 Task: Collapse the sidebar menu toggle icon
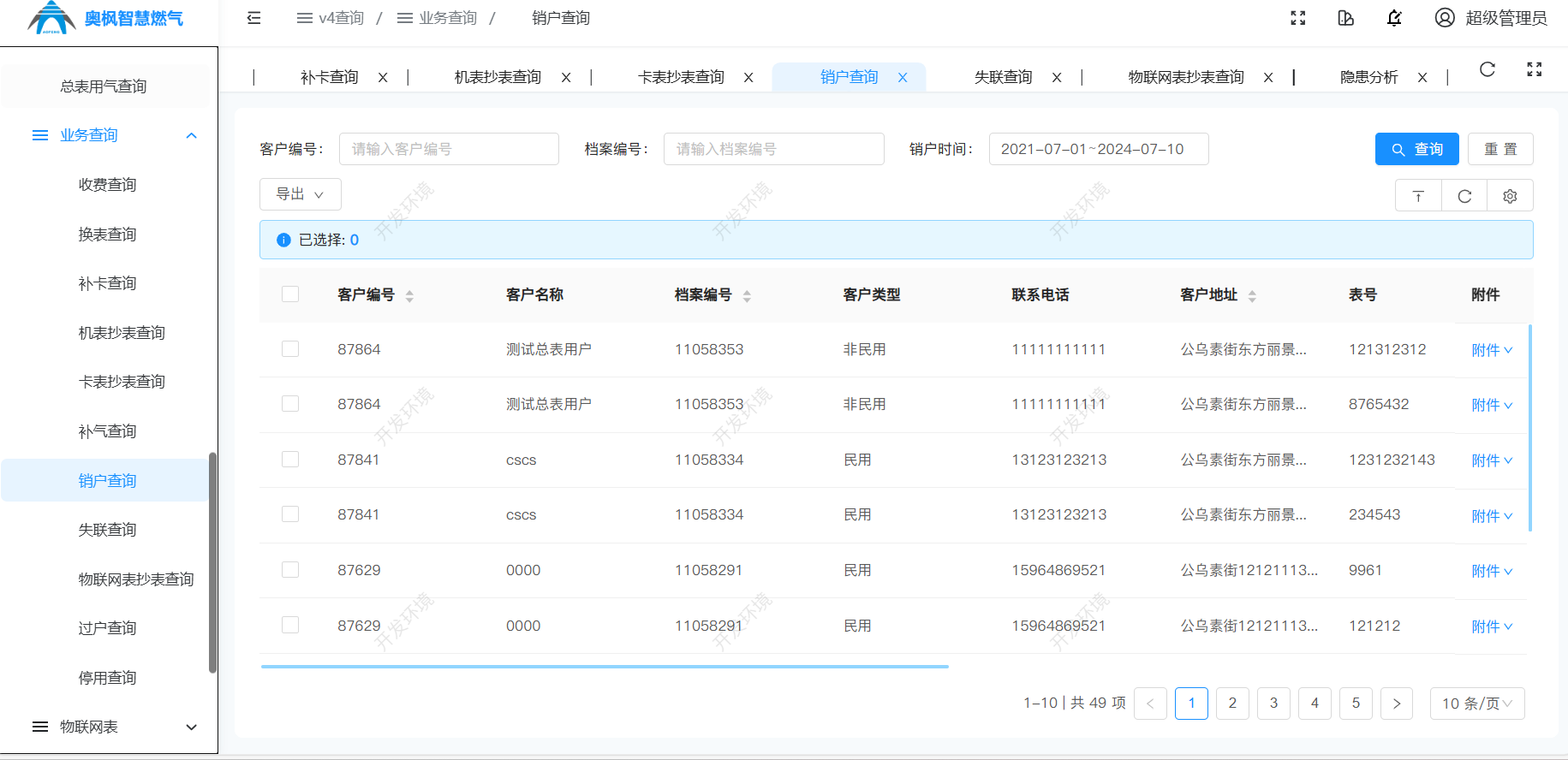pos(253,18)
